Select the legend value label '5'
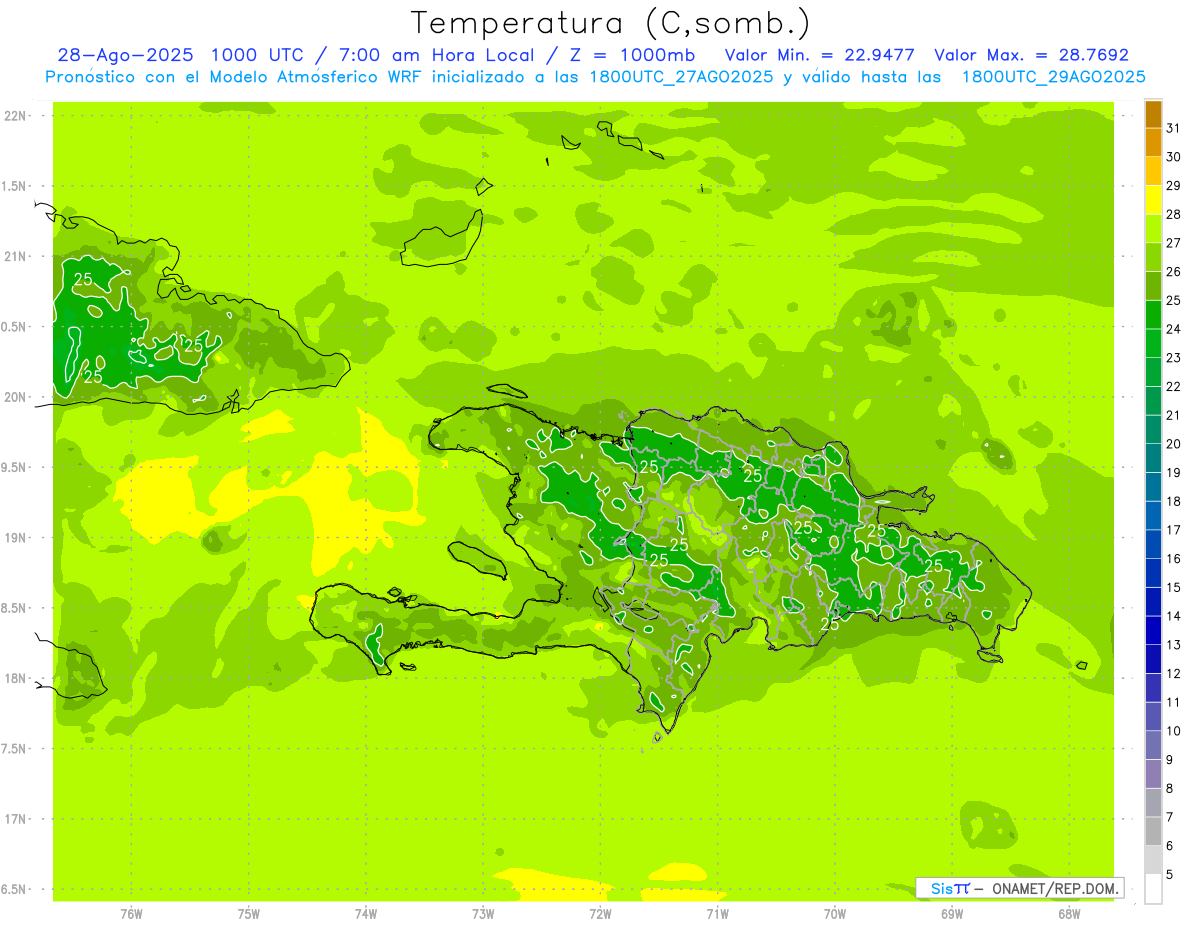The image size is (1200, 927). (1171, 875)
